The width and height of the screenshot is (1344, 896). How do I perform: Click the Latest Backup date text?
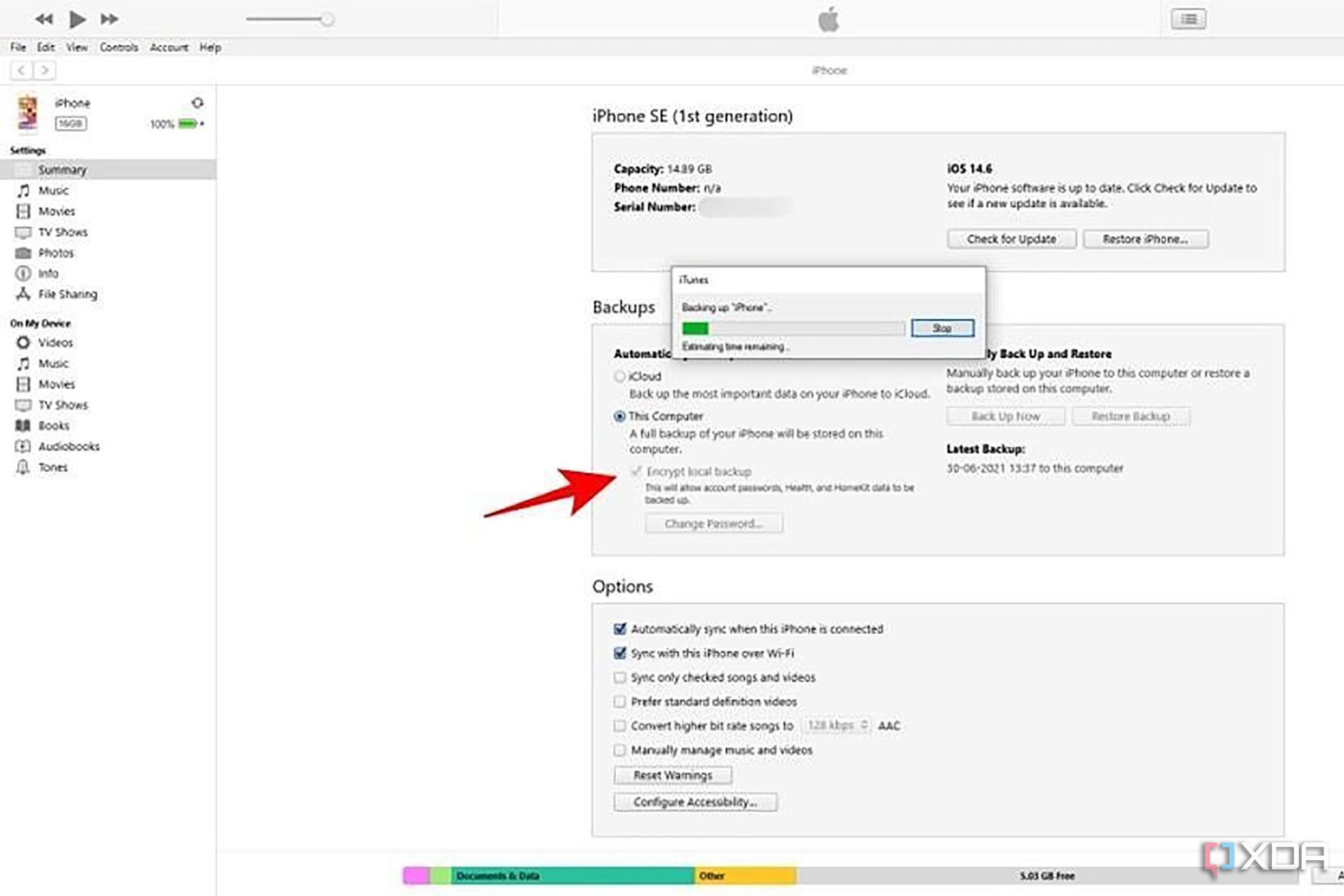click(1035, 468)
